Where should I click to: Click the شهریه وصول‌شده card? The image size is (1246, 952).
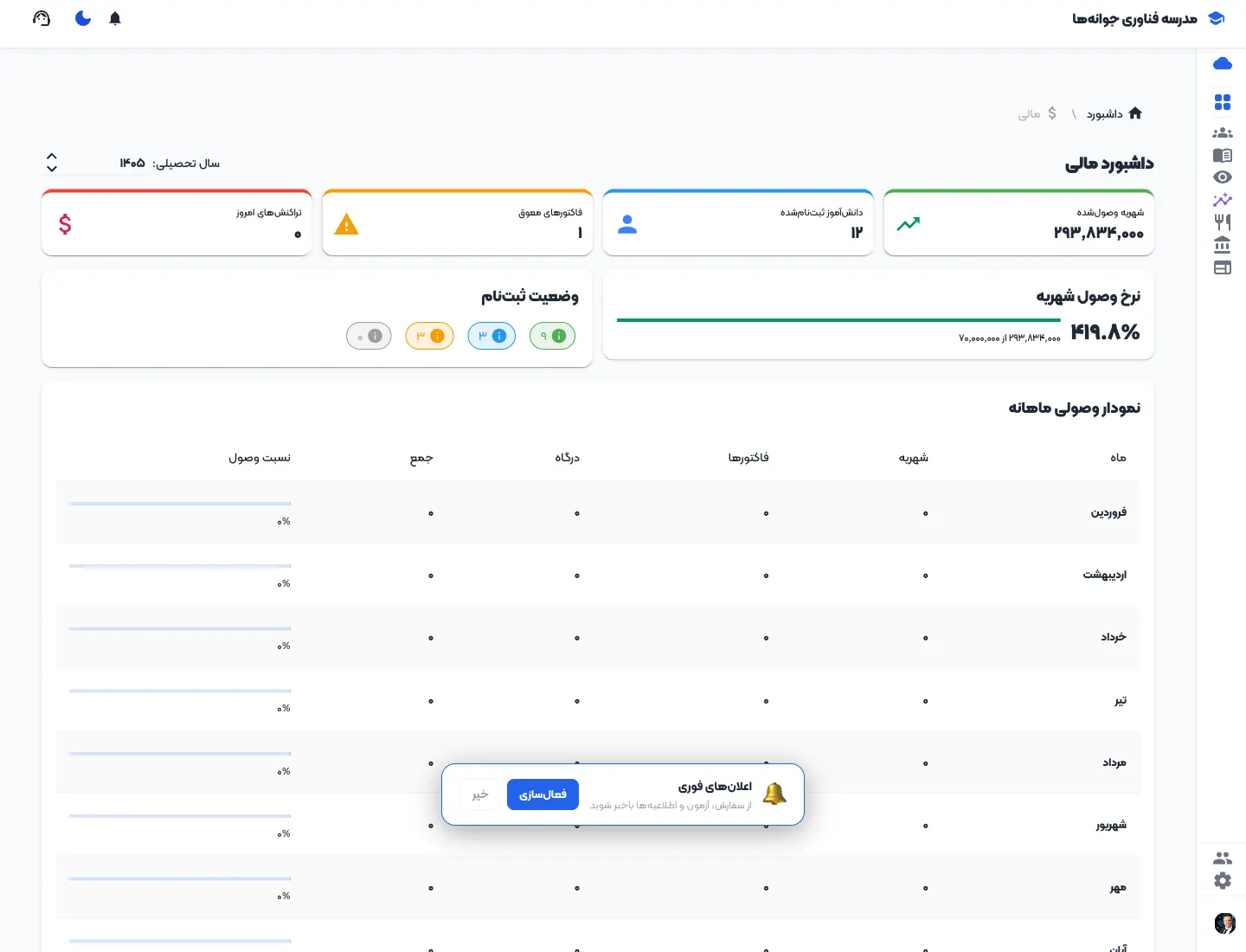pyautogui.click(x=1018, y=222)
